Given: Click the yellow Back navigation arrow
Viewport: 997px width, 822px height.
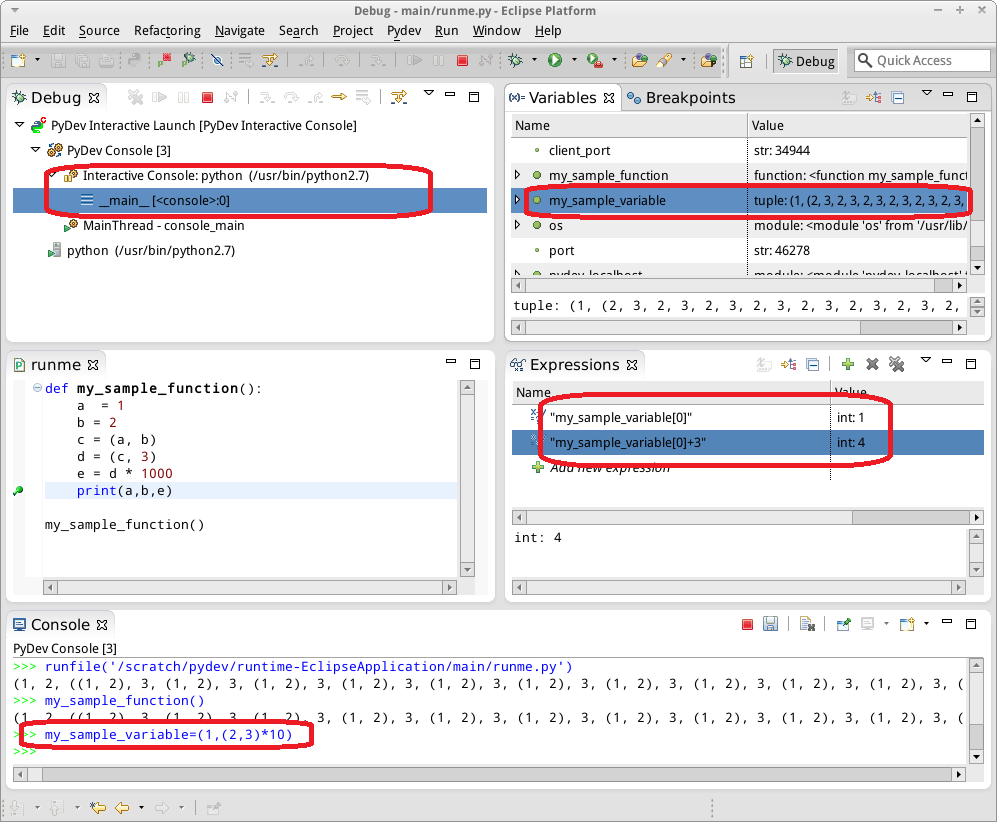Looking at the screenshot, I should pyautogui.click(x=122, y=808).
